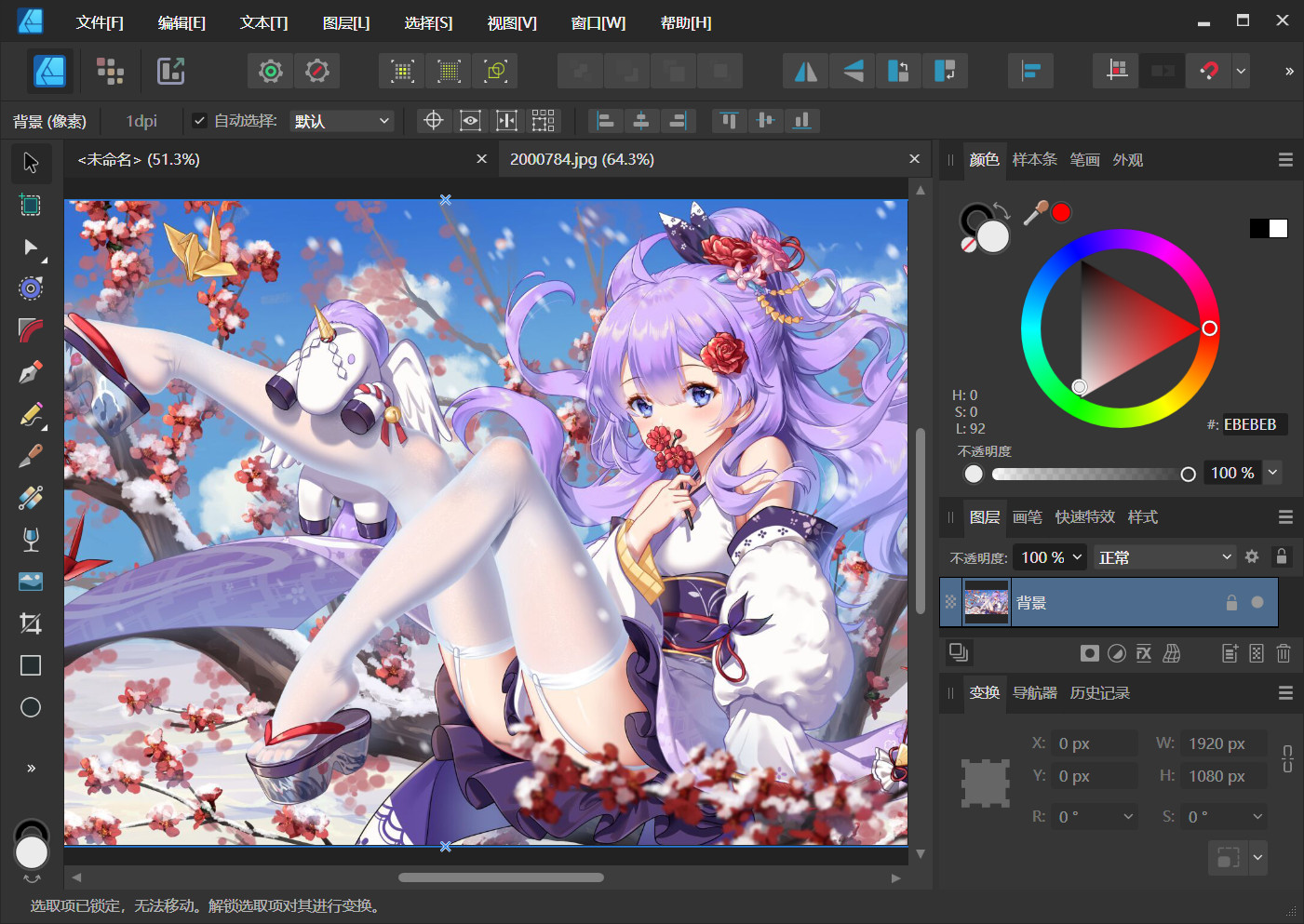Viewport: 1304px width, 924px height.
Task: Open layer blend options gear
Action: point(1252,556)
